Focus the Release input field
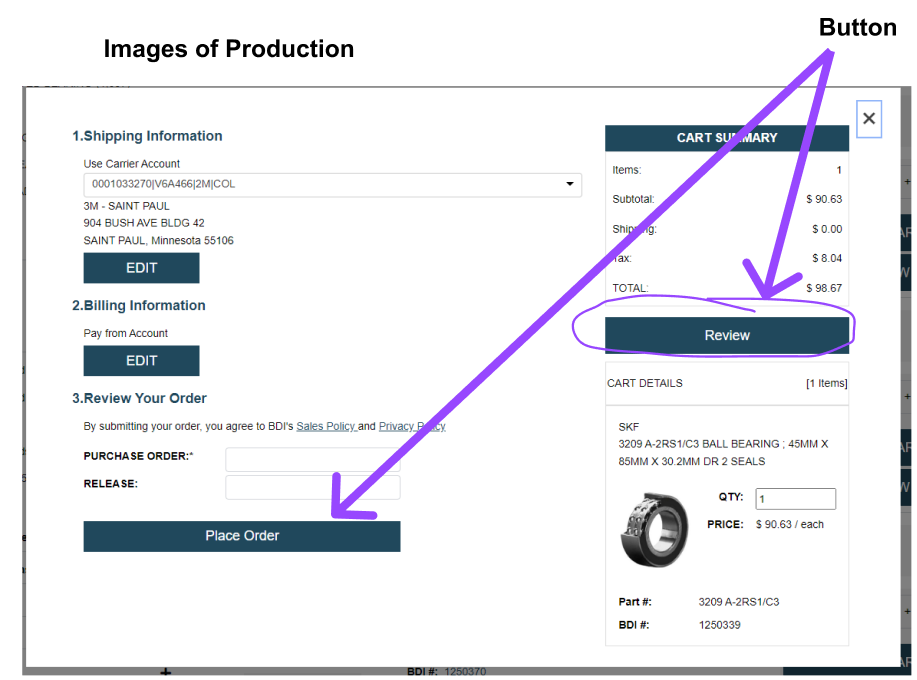 coord(313,487)
